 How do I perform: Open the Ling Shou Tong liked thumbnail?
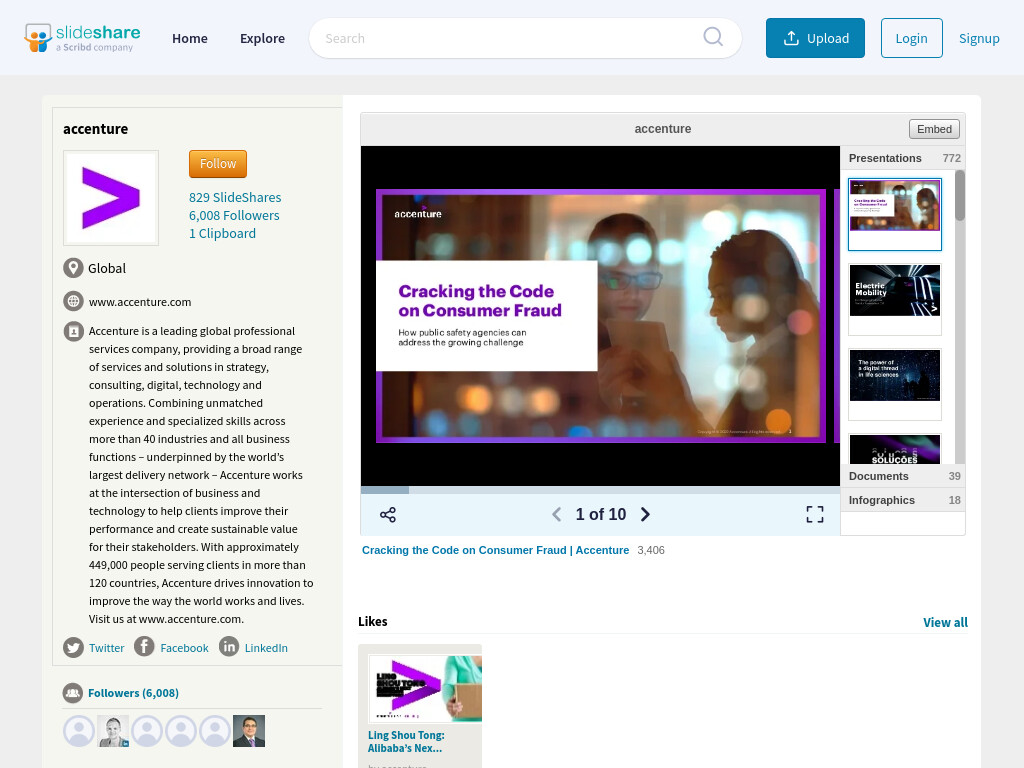pos(425,689)
